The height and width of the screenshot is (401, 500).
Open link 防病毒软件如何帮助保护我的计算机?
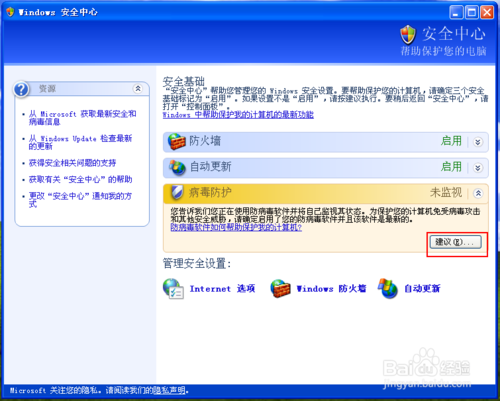[236, 228]
